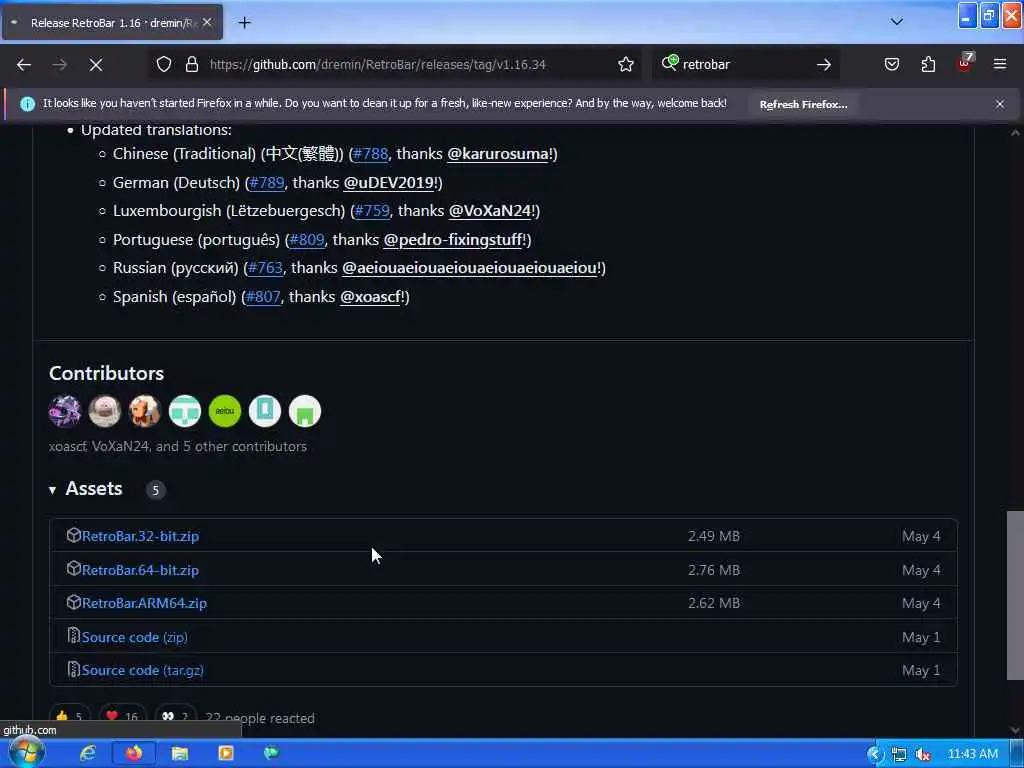Viewport: 1024px width, 768px height.
Task: Open the green aeiou contributor avatar
Action: tap(225, 411)
